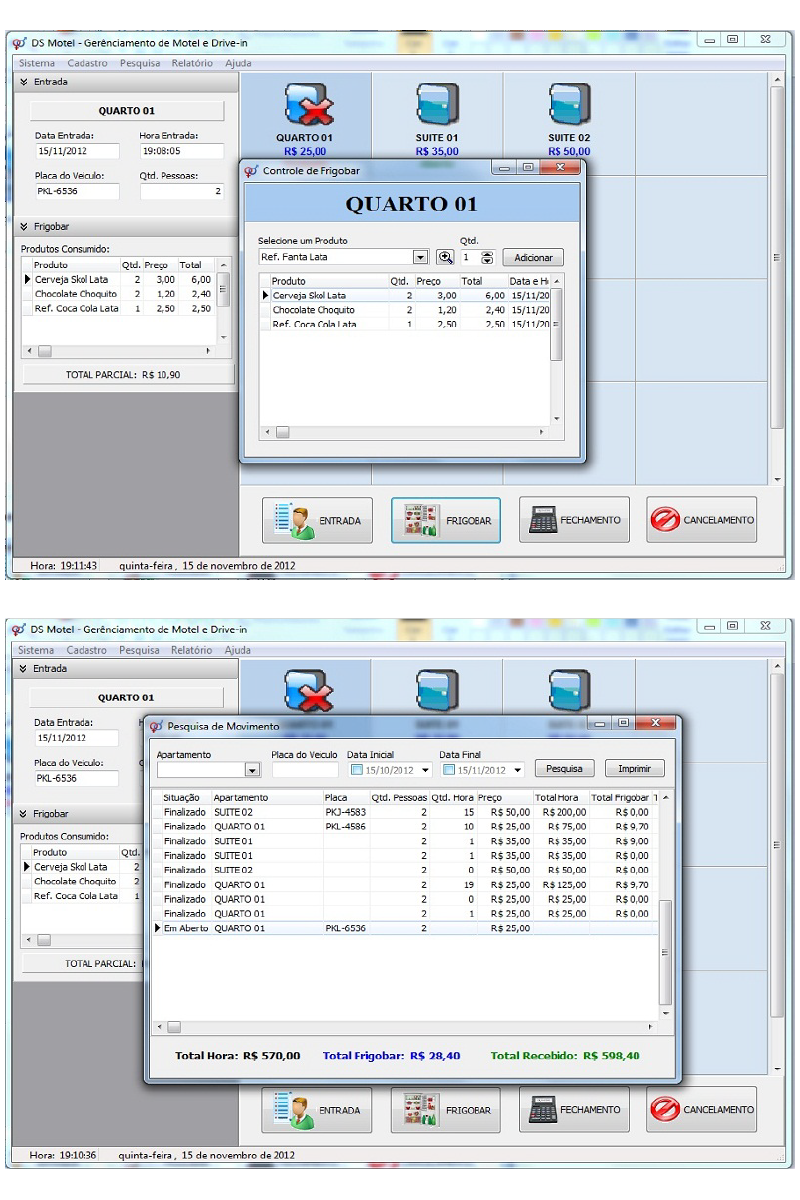This screenshot has height=1200, width=800.
Task: Click the vertical scrollbar of Pesquisa de Movimento table
Action: tap(666, 905)
